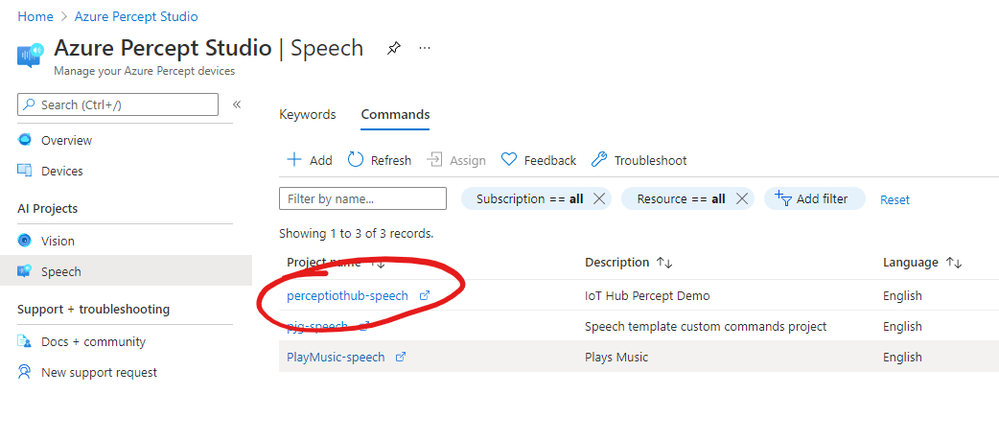Viewport: 999px width, 440px height.
Task: Open Troubleshoot from toolbar
Action: (639, 160)
